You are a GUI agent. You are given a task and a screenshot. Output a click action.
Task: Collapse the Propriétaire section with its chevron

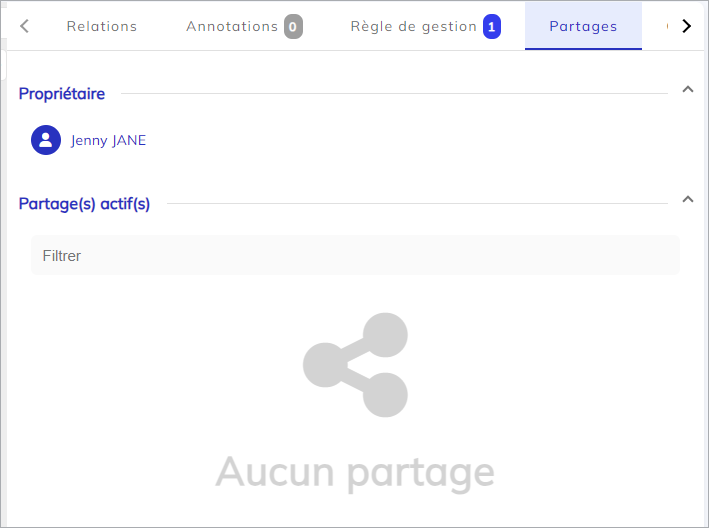click(687, 90)
